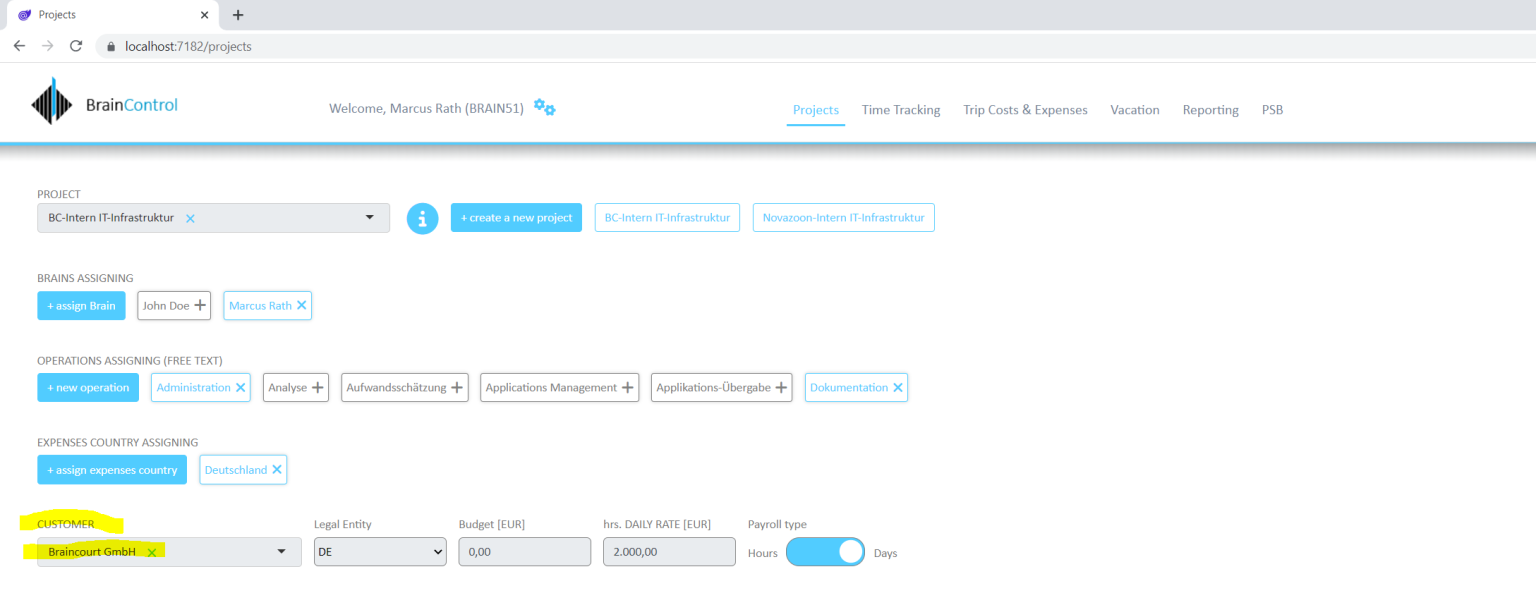Remove Braincourt GmbH from customer field
This screenshot has width=1536, height=605.
coord(151,551)
